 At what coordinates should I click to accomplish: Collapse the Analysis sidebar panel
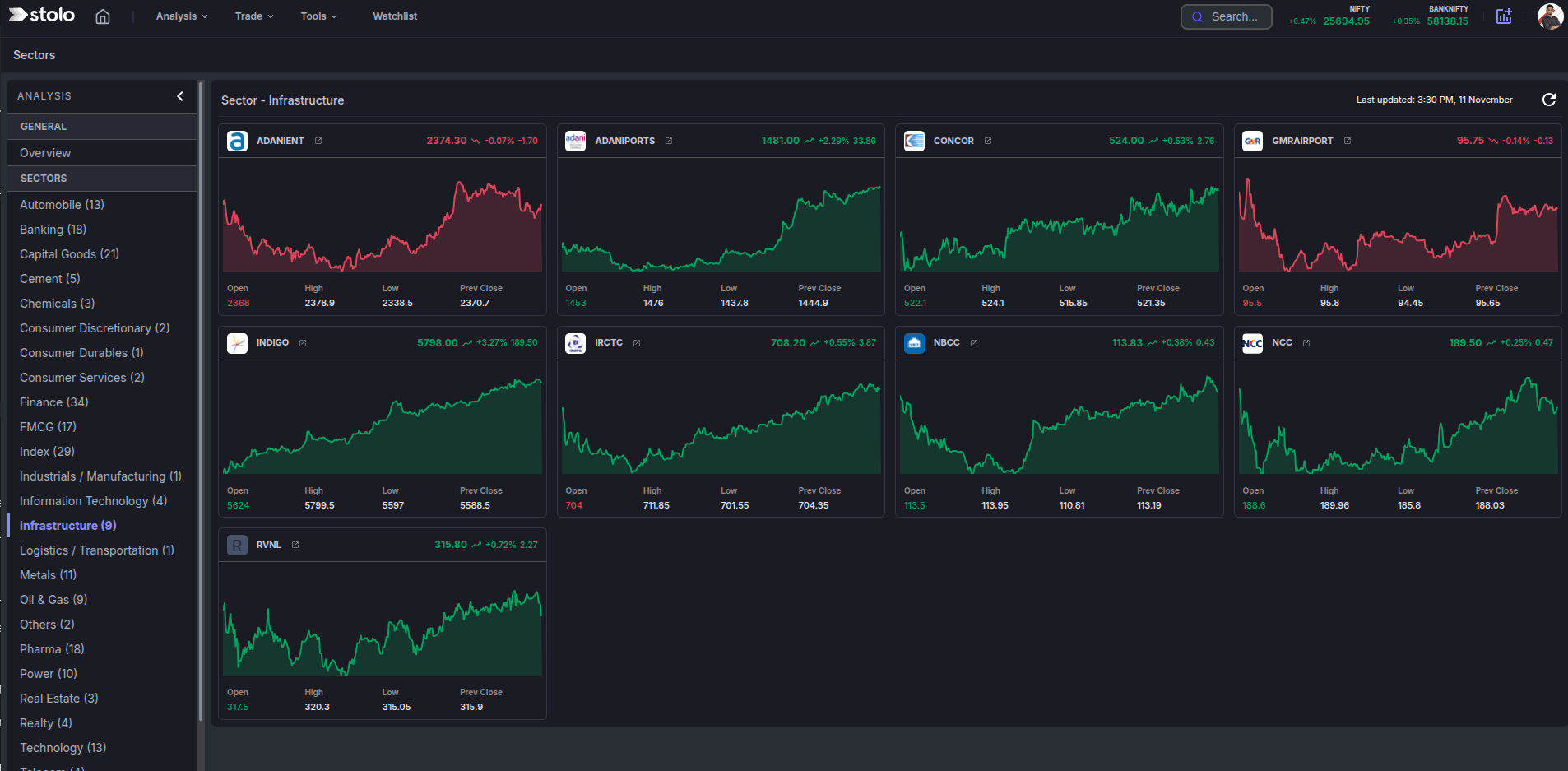point(180,96)
